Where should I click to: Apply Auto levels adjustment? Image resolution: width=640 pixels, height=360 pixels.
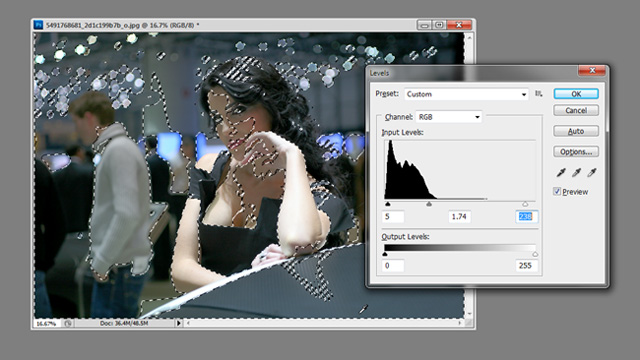576,131
